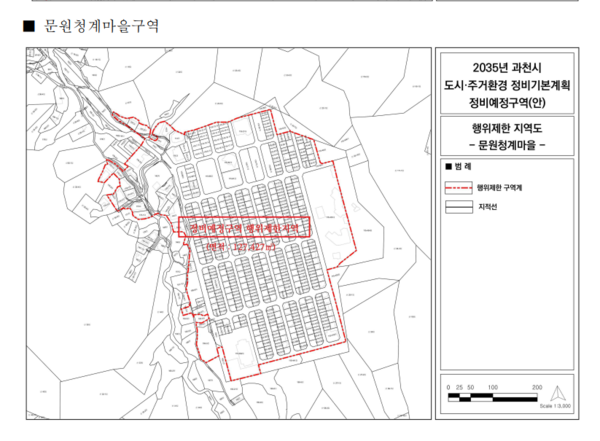Click the red boxed label in map center
The image size is (600, 441).
(x=245, y=227)
